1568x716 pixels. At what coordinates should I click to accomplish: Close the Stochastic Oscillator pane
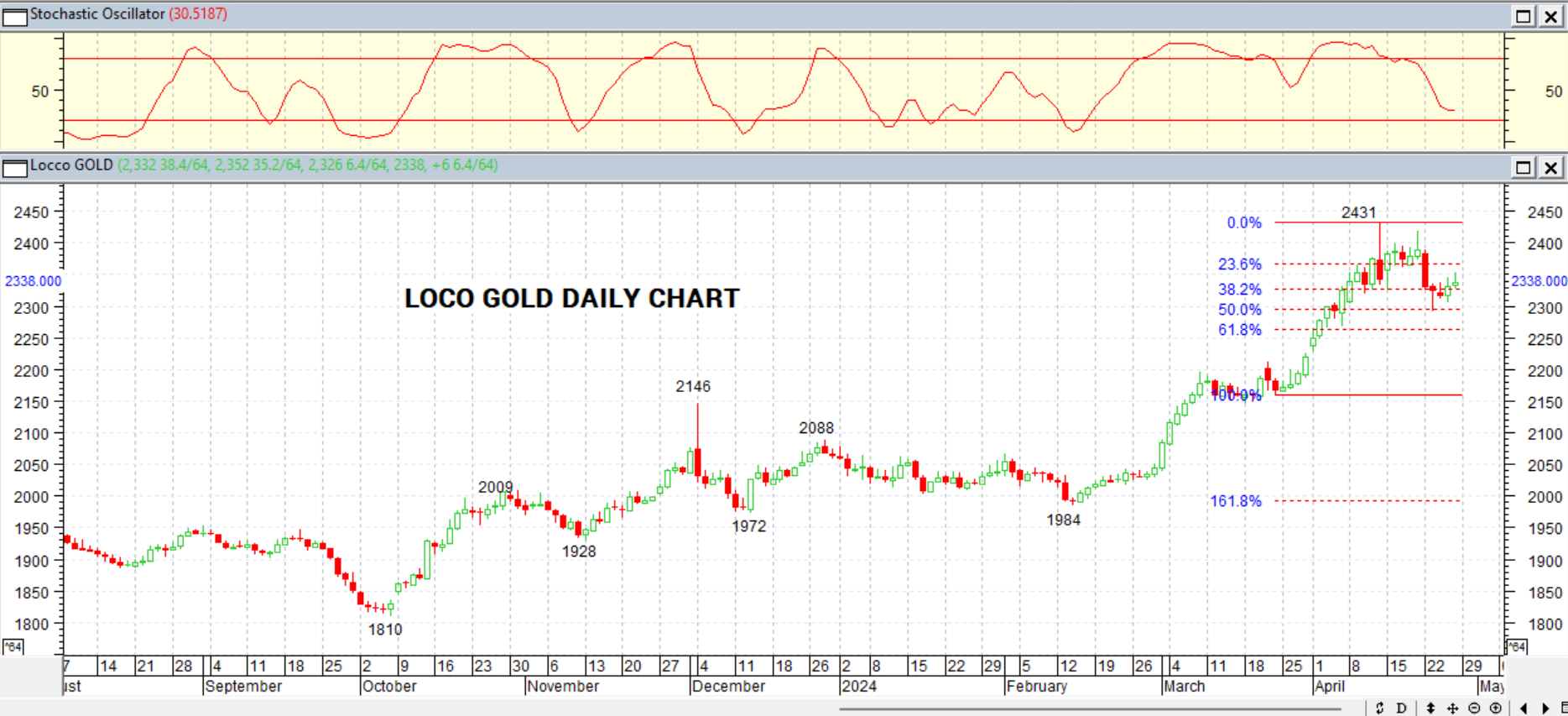click(x=1550, y=16)
